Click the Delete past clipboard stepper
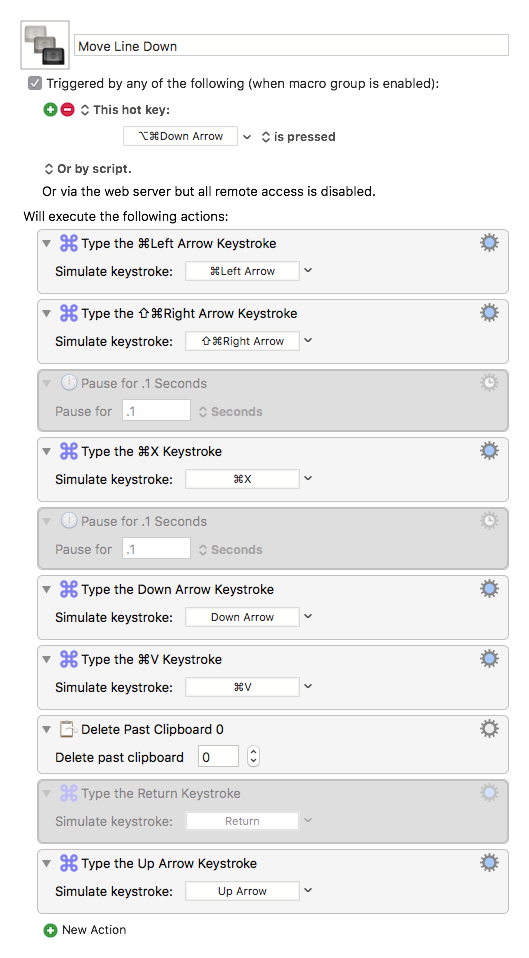The image size is (529, 958). [x=253, y=756]
